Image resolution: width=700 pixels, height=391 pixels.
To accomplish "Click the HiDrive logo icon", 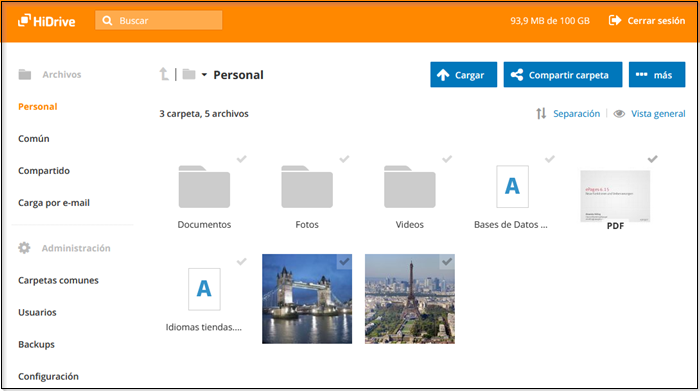I will pos(24,21).
